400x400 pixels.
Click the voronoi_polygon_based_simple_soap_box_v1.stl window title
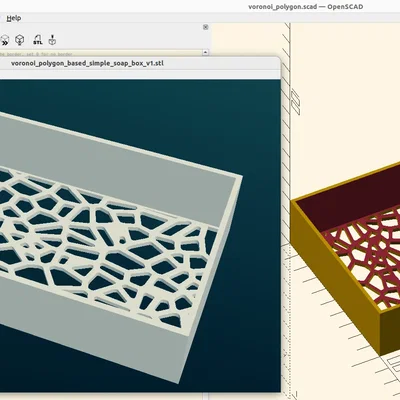(87, 63)
